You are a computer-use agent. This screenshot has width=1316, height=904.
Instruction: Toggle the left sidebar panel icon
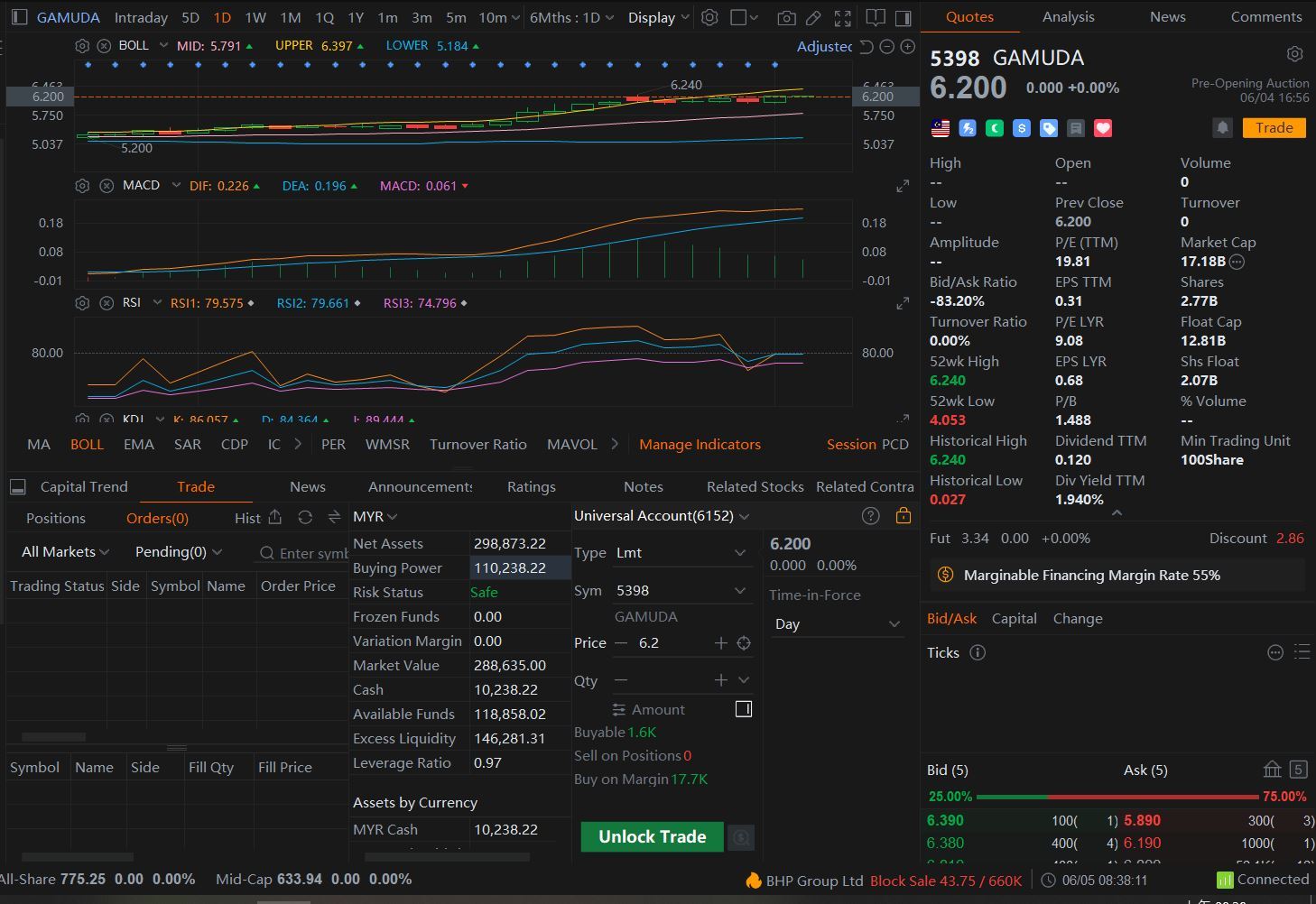(20, 17)
